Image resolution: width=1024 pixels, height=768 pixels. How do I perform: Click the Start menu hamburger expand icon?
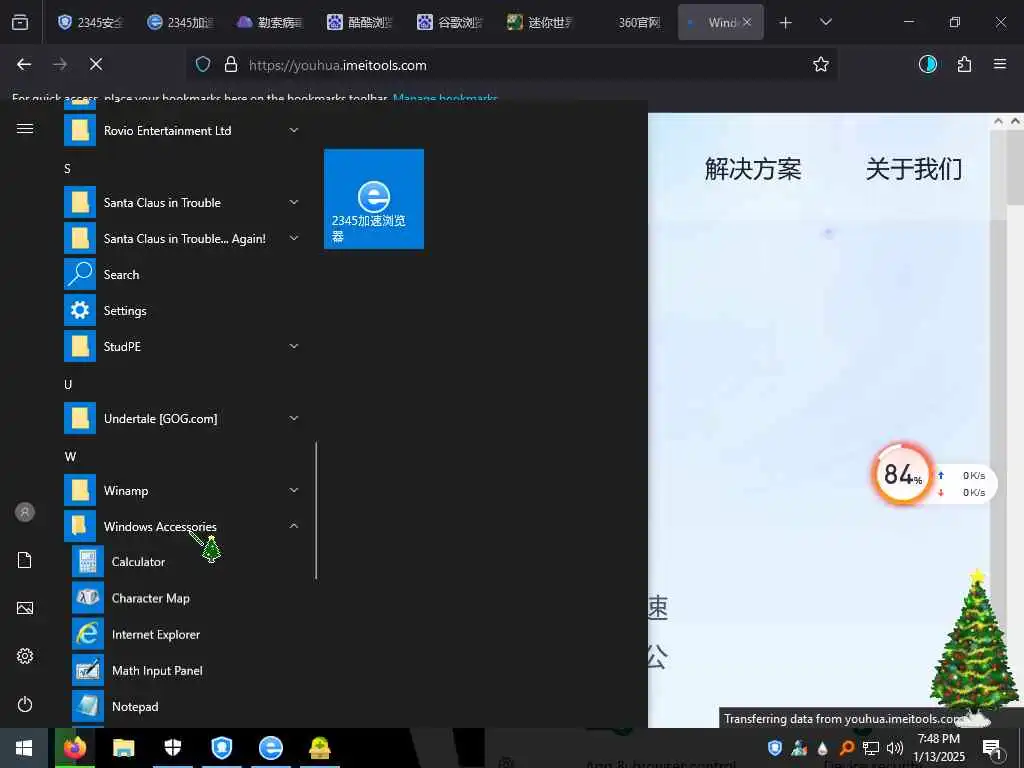(x=25, y=129)
